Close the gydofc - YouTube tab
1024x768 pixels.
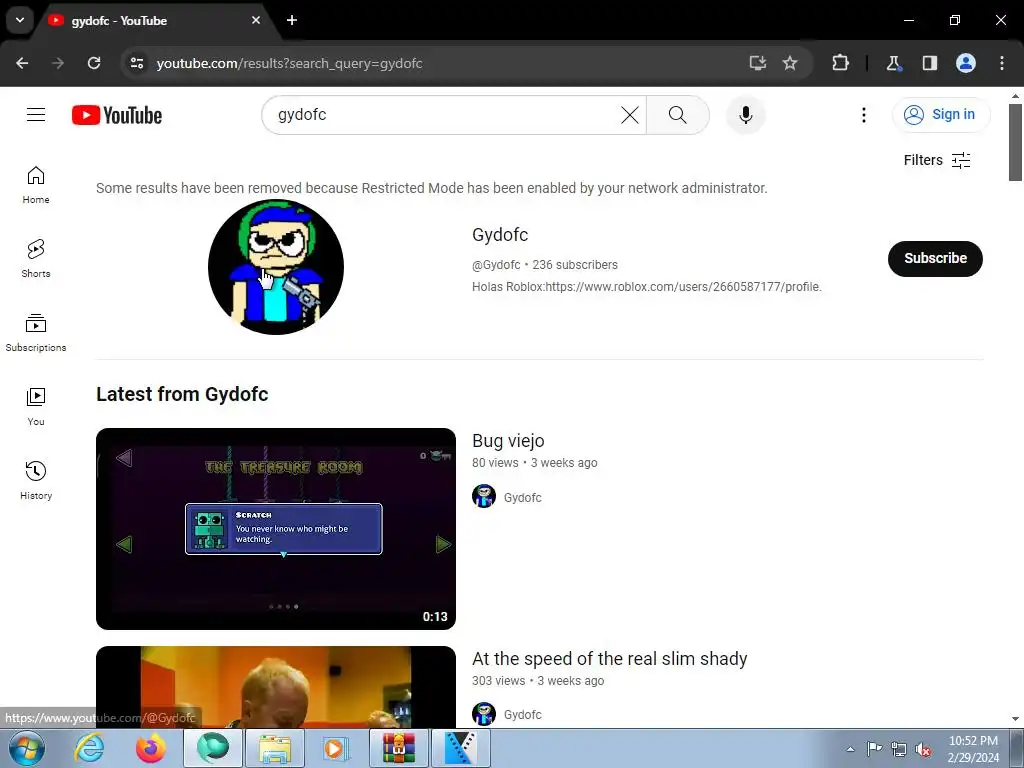click(x=256, y=20)
